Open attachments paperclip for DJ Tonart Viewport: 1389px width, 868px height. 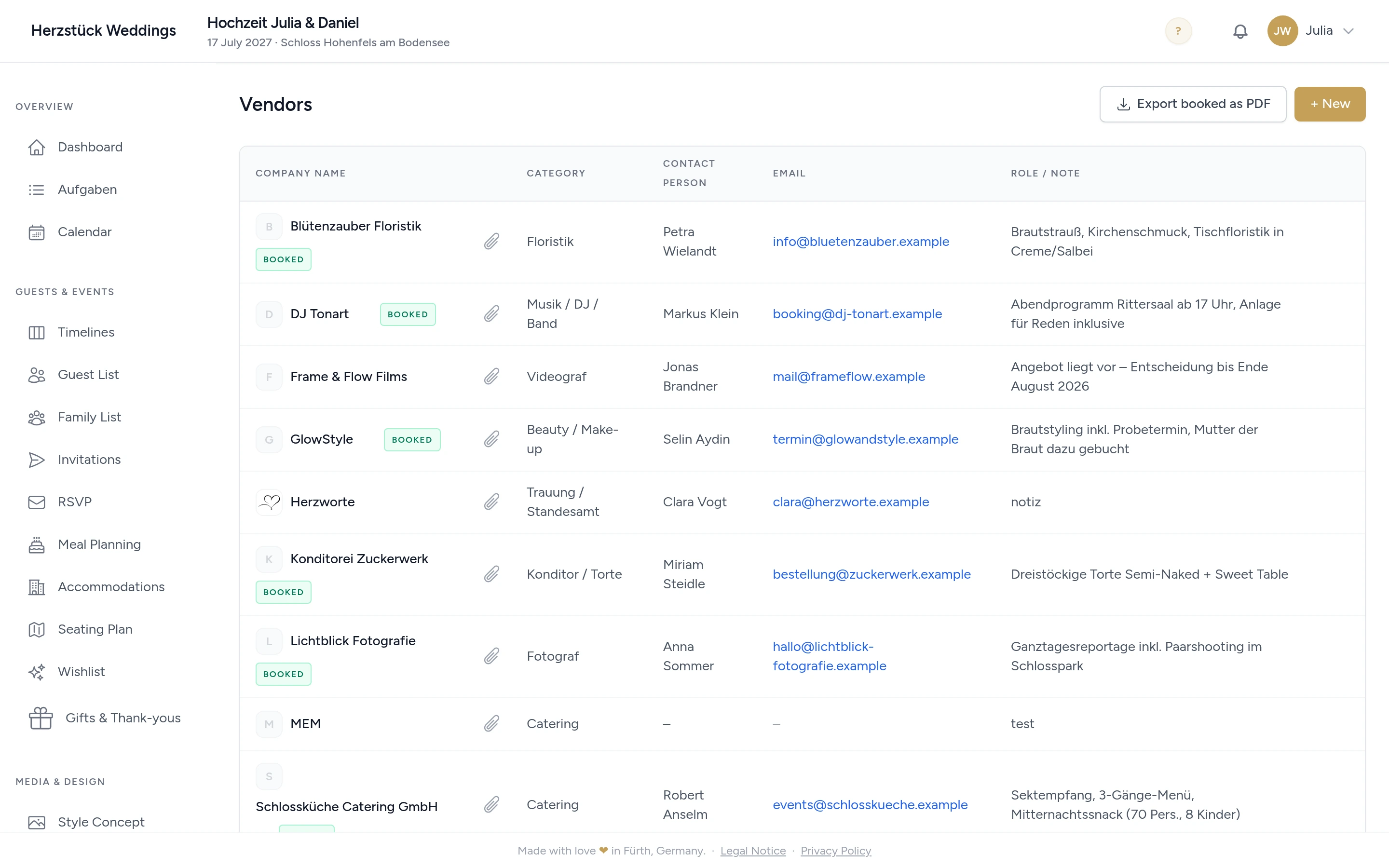[x=491, y=314]
